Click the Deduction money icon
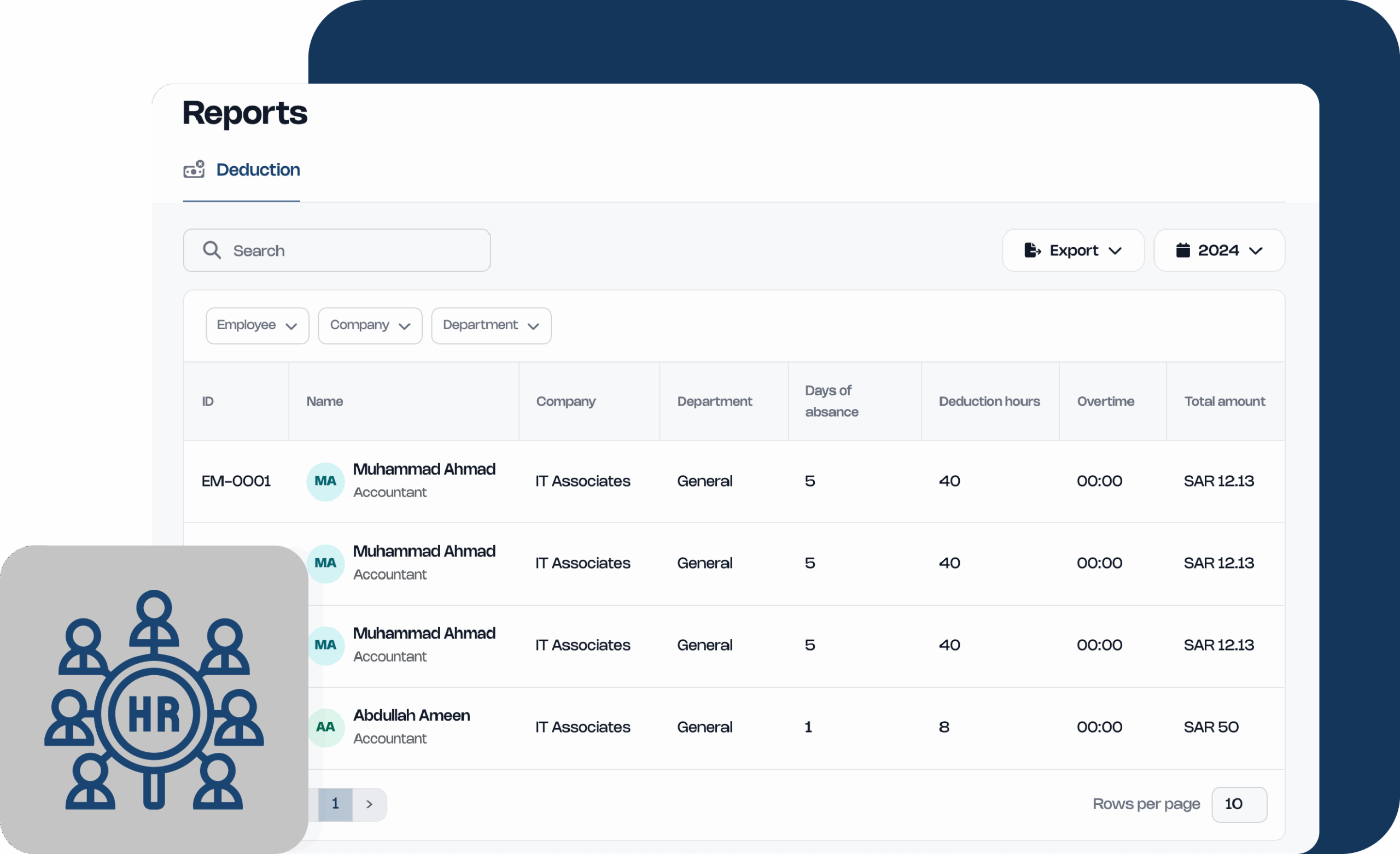The width and height of the screenshot is (1400, 854). coord(194,169)
